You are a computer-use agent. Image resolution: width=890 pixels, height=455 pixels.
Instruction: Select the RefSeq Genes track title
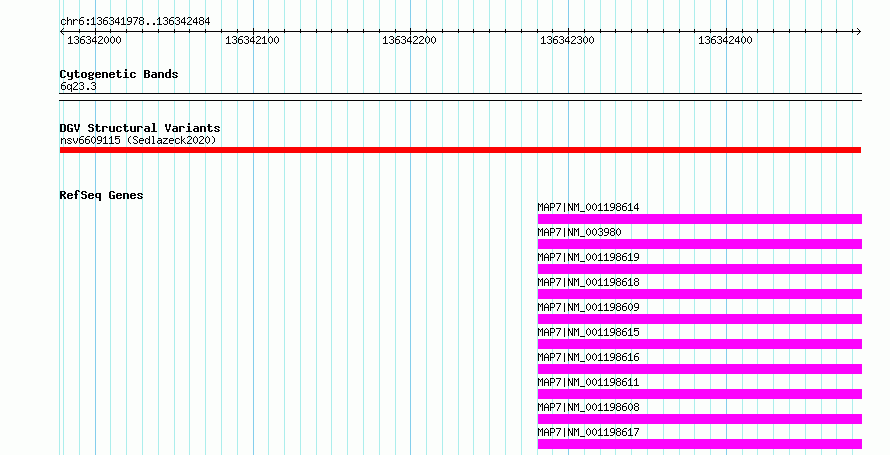click(101, 195)
